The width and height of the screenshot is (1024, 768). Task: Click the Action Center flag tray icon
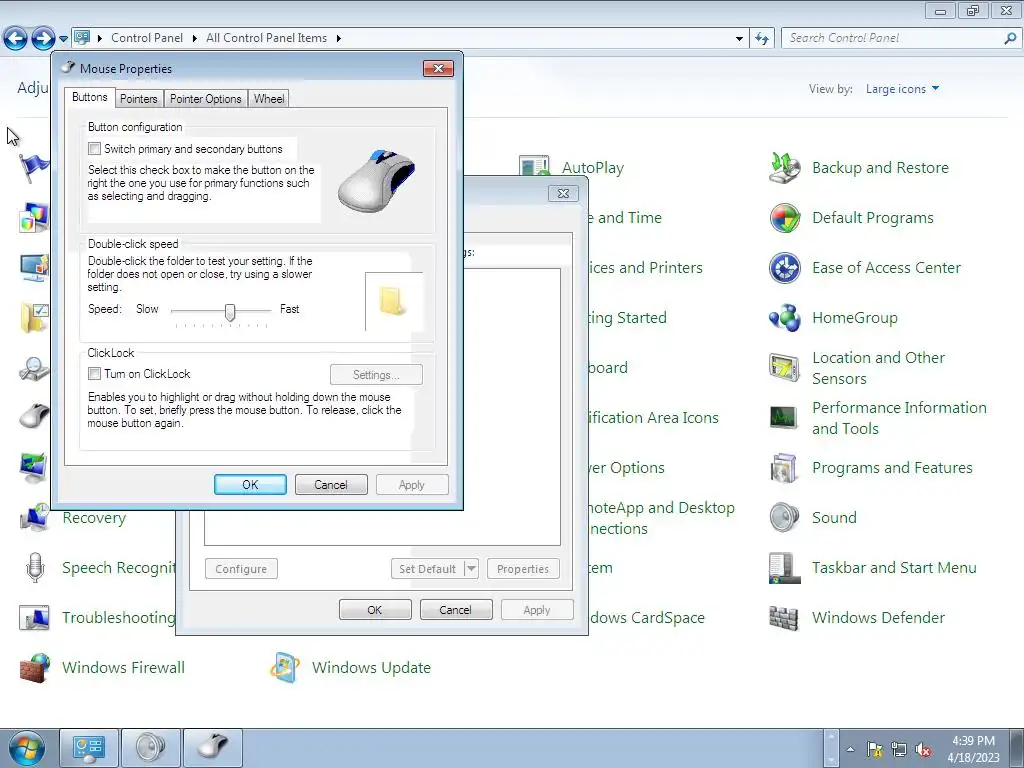tap(874, 750)
